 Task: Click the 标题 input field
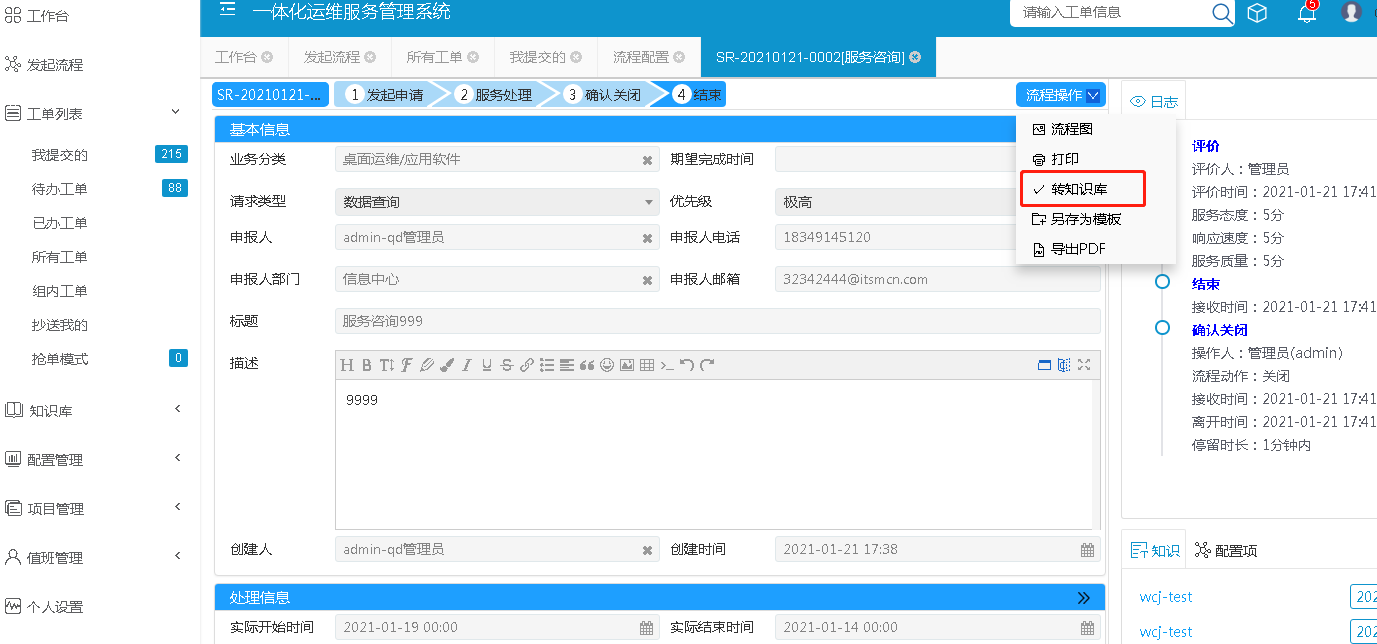[x=717, y=321]
